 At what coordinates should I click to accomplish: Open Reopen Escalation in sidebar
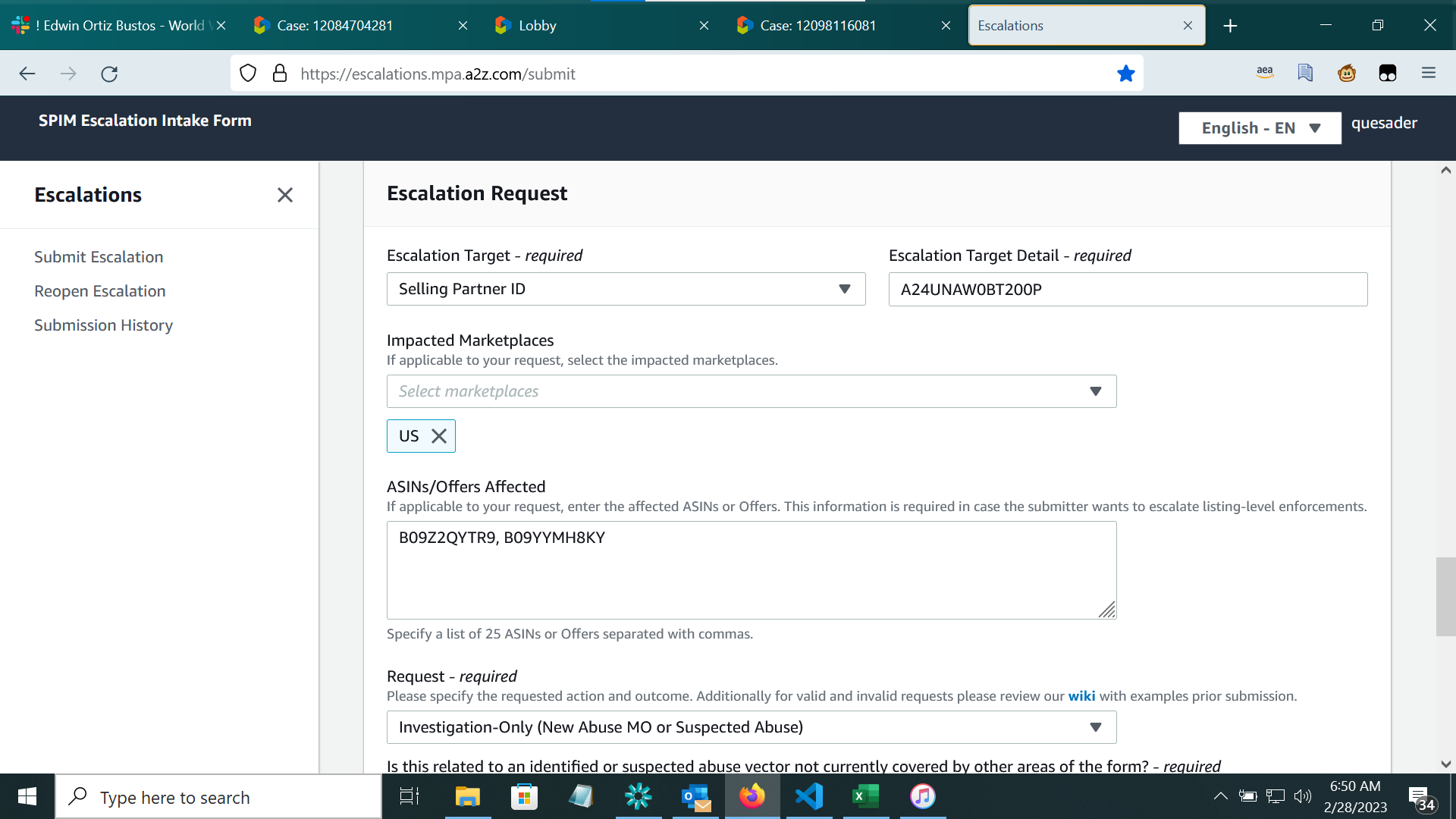(x=100, y=291)
